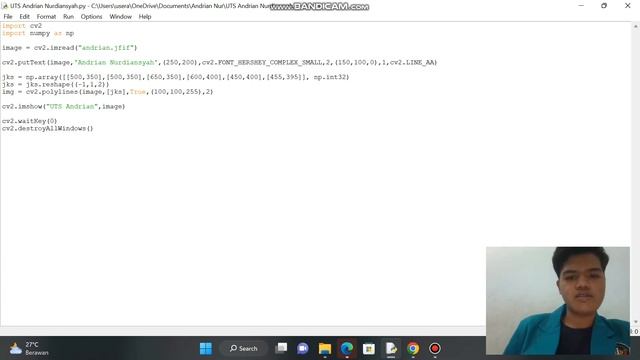Select the Python IDLE taskbar icon
The width and height of the screenshot is (640, 360).
(x=391, y=348)
